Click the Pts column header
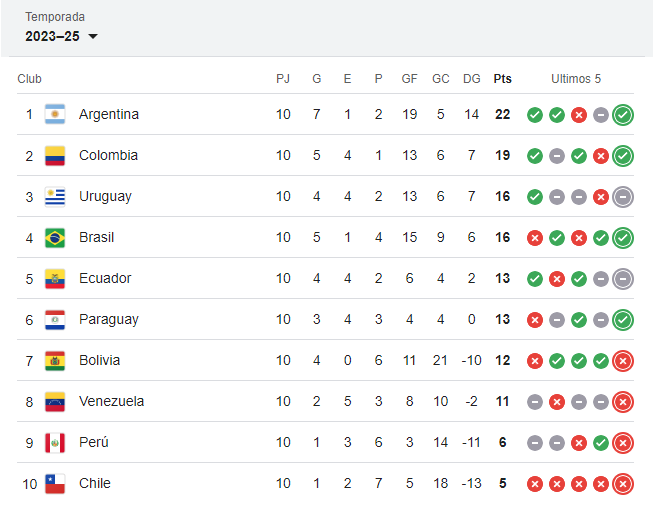The image size is (656, 516). (x=502, y=79)
